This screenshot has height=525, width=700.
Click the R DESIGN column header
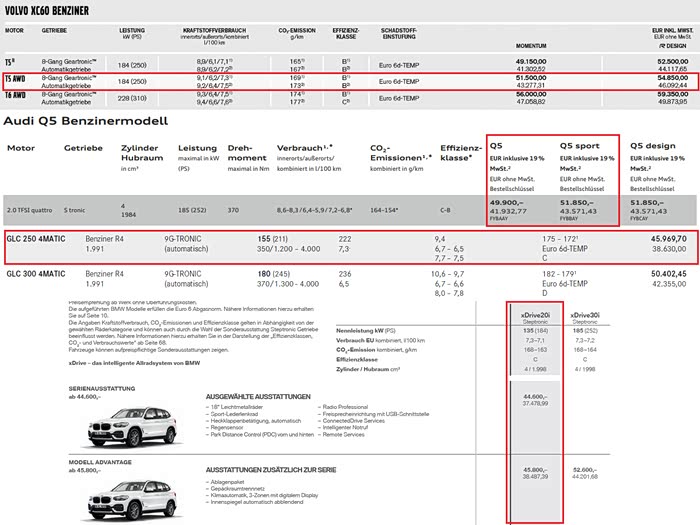click(673, 46)
